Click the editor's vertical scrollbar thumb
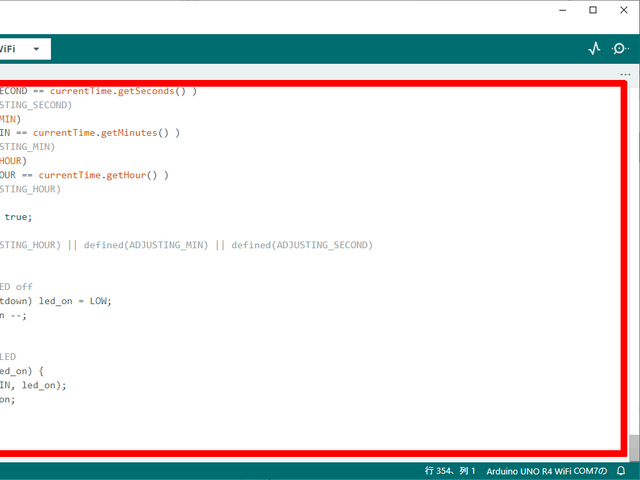 point(634,445)
